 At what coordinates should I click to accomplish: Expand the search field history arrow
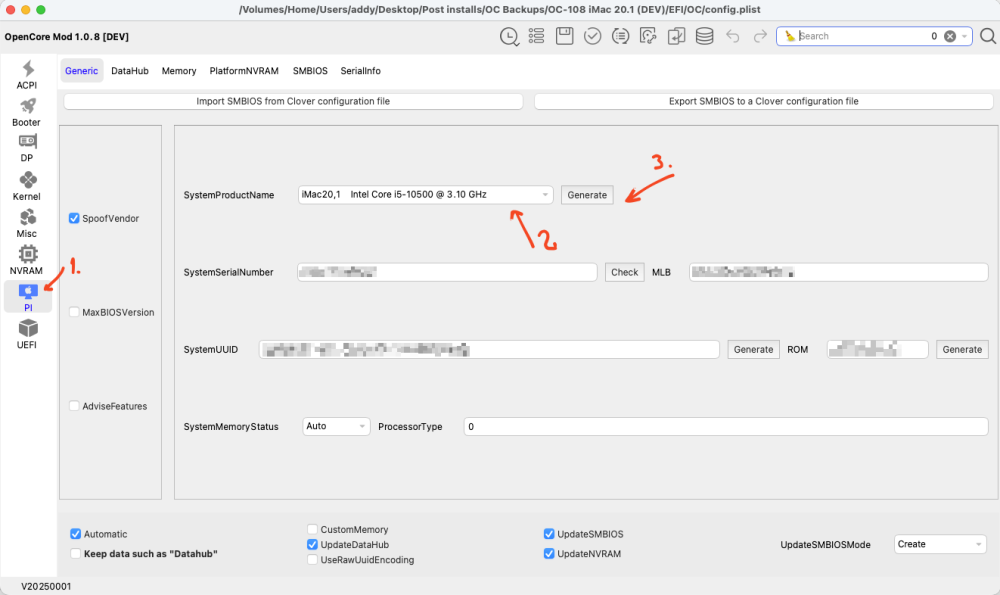tap(964, 36)
